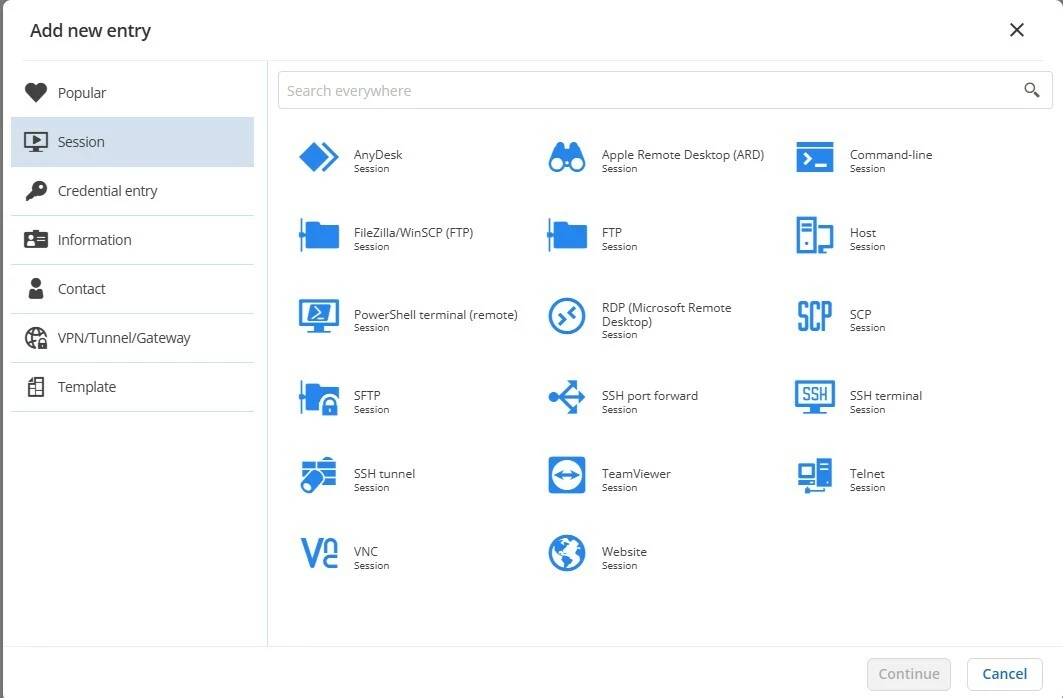
Task: Select the "Website" label
Action: click(624, 552)
